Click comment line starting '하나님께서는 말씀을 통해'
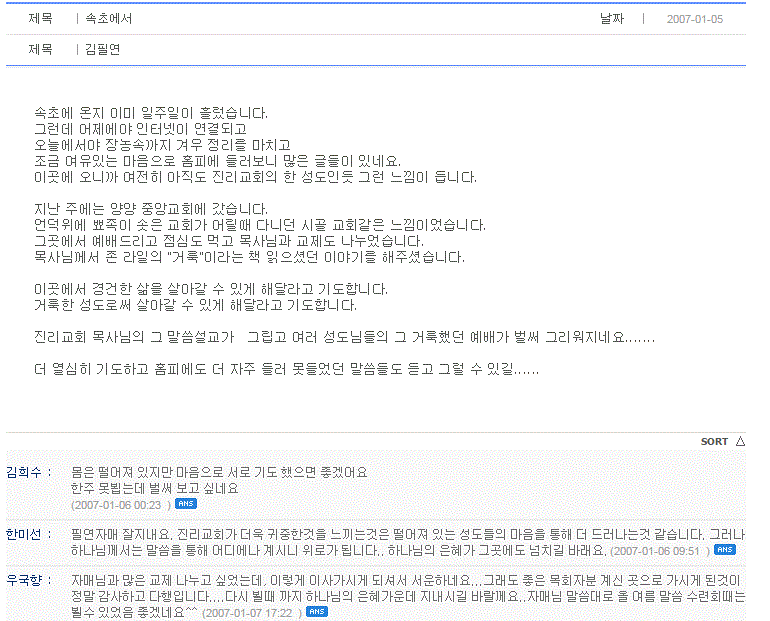Image resolution: width=770 pixels, height=621 pixels. [338, 550]
